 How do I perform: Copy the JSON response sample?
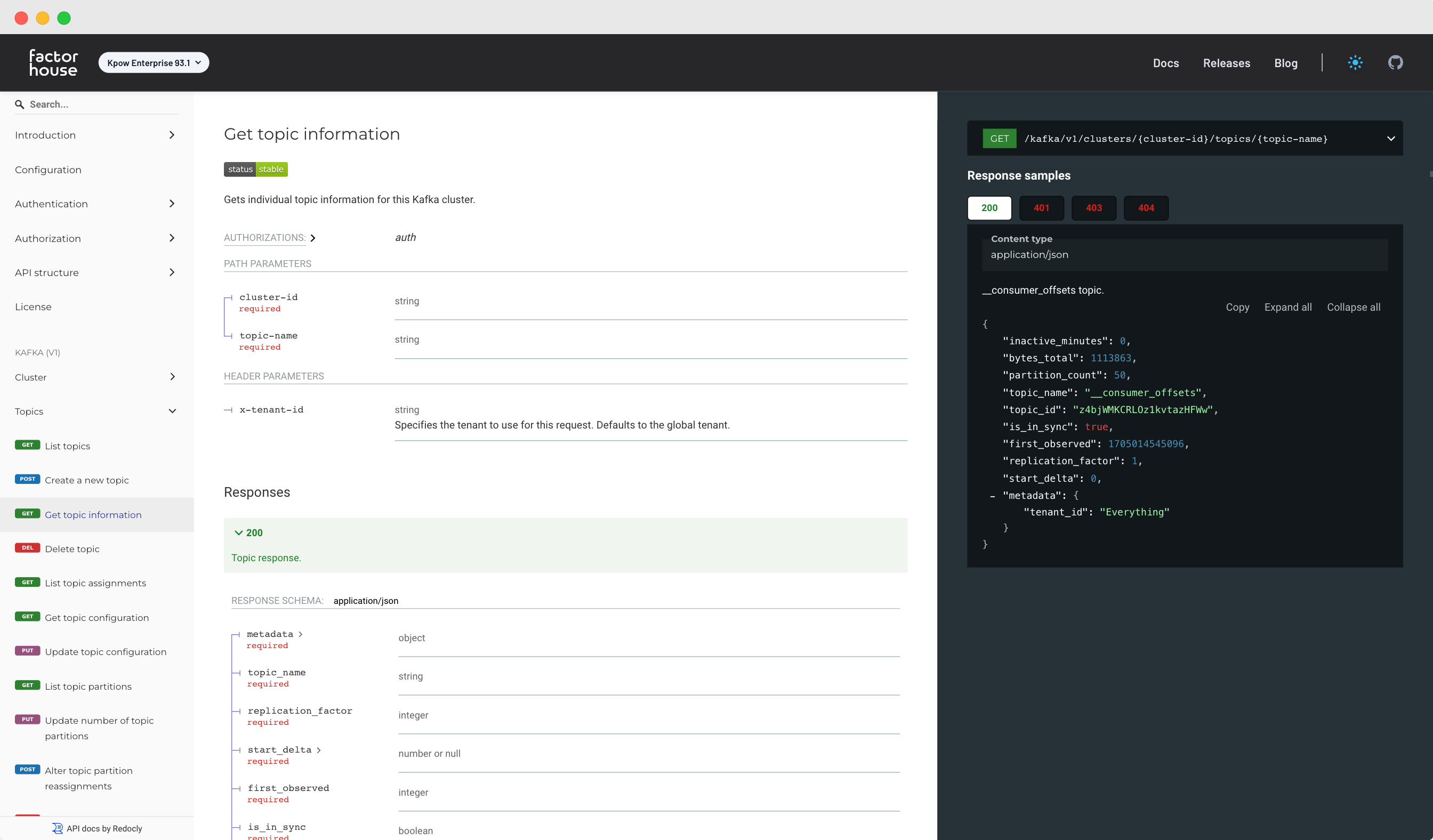1237,307
